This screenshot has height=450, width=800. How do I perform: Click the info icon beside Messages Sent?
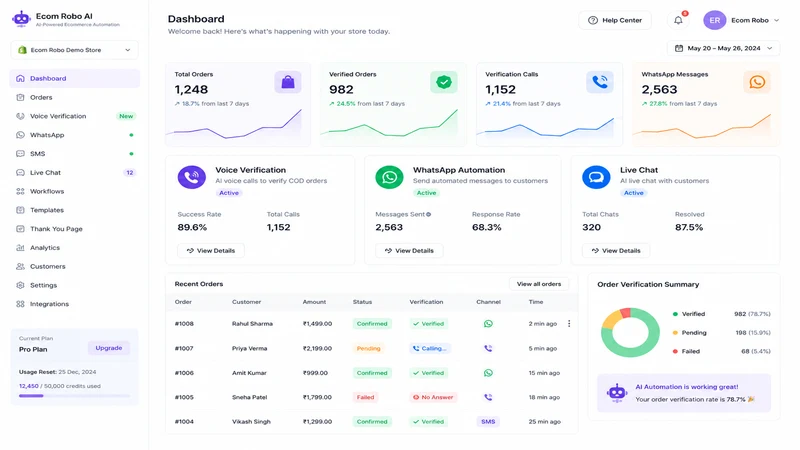tap(429, 214)
